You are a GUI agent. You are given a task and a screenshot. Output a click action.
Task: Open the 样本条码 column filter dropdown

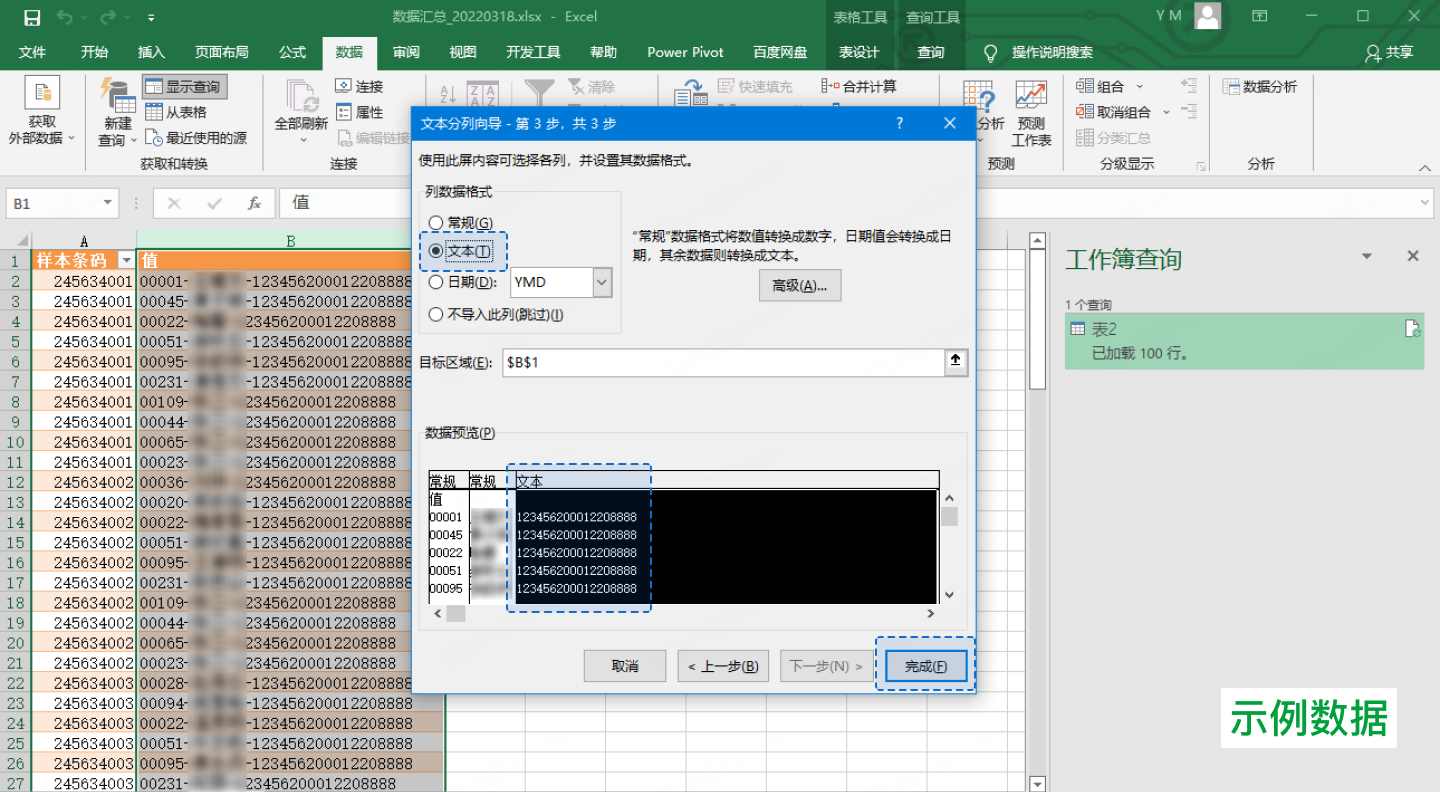[126, 258]
